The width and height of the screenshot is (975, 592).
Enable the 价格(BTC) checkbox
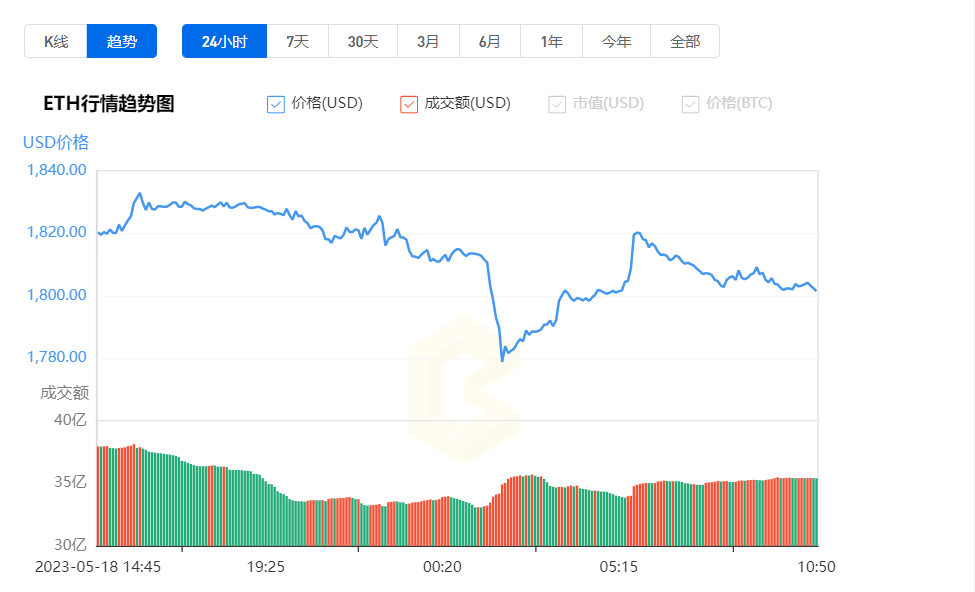coord(690,104)
